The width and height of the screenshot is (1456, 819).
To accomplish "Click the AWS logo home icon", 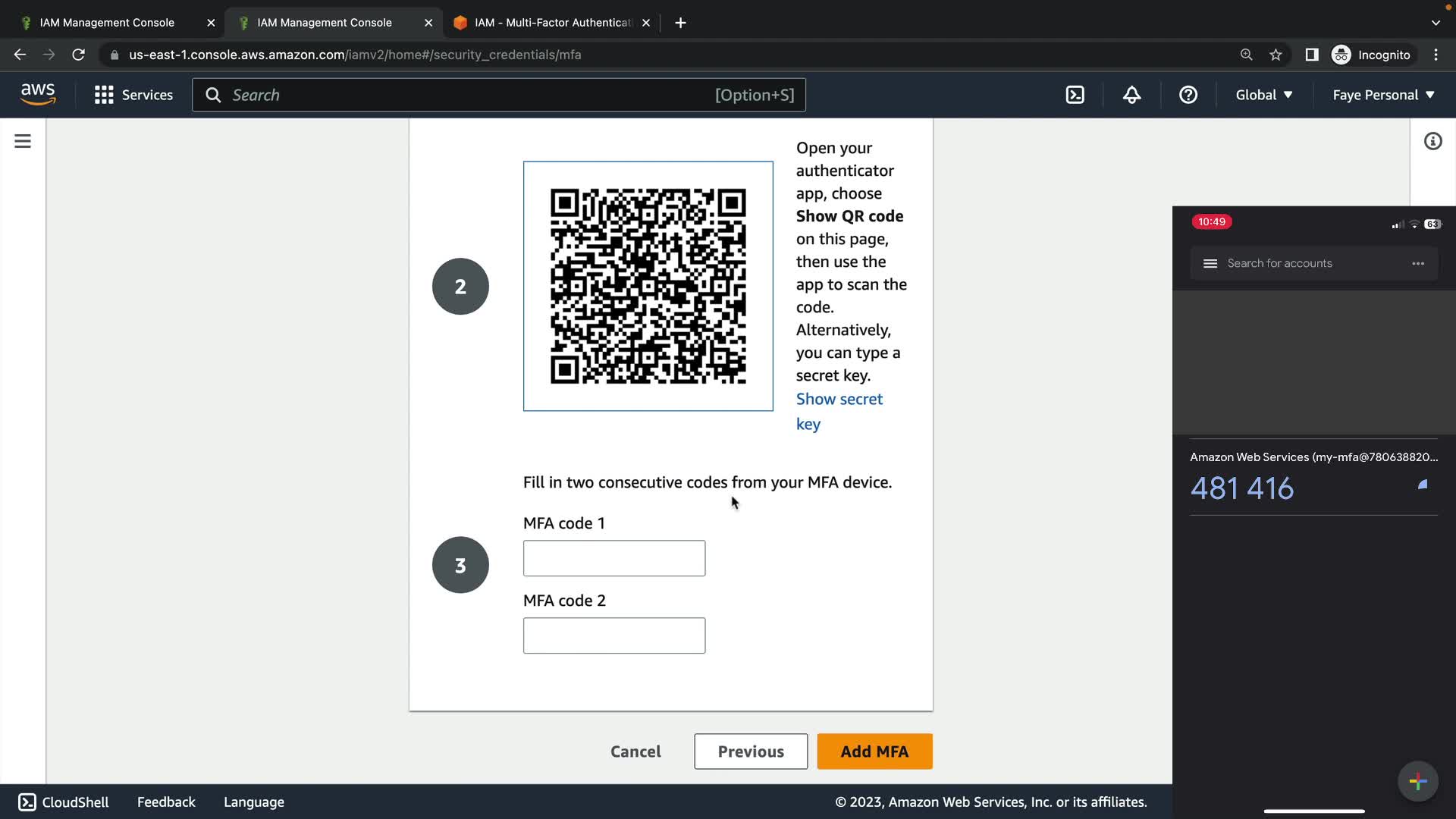I will coord(38,95).
